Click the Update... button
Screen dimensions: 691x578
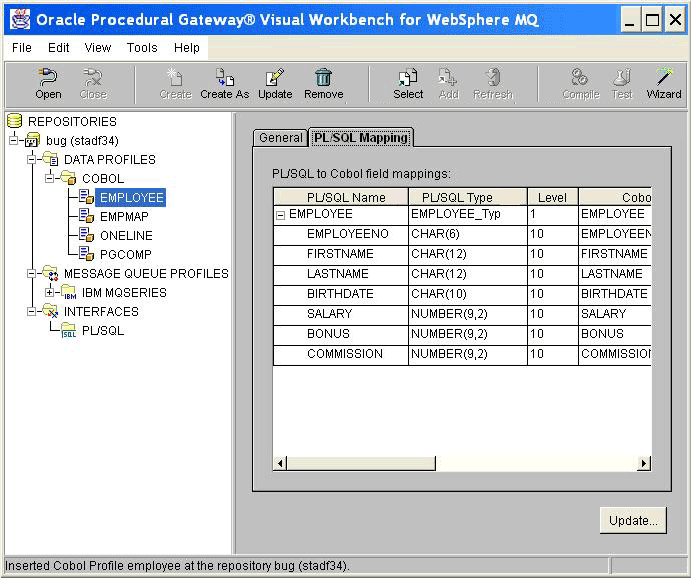633,521
